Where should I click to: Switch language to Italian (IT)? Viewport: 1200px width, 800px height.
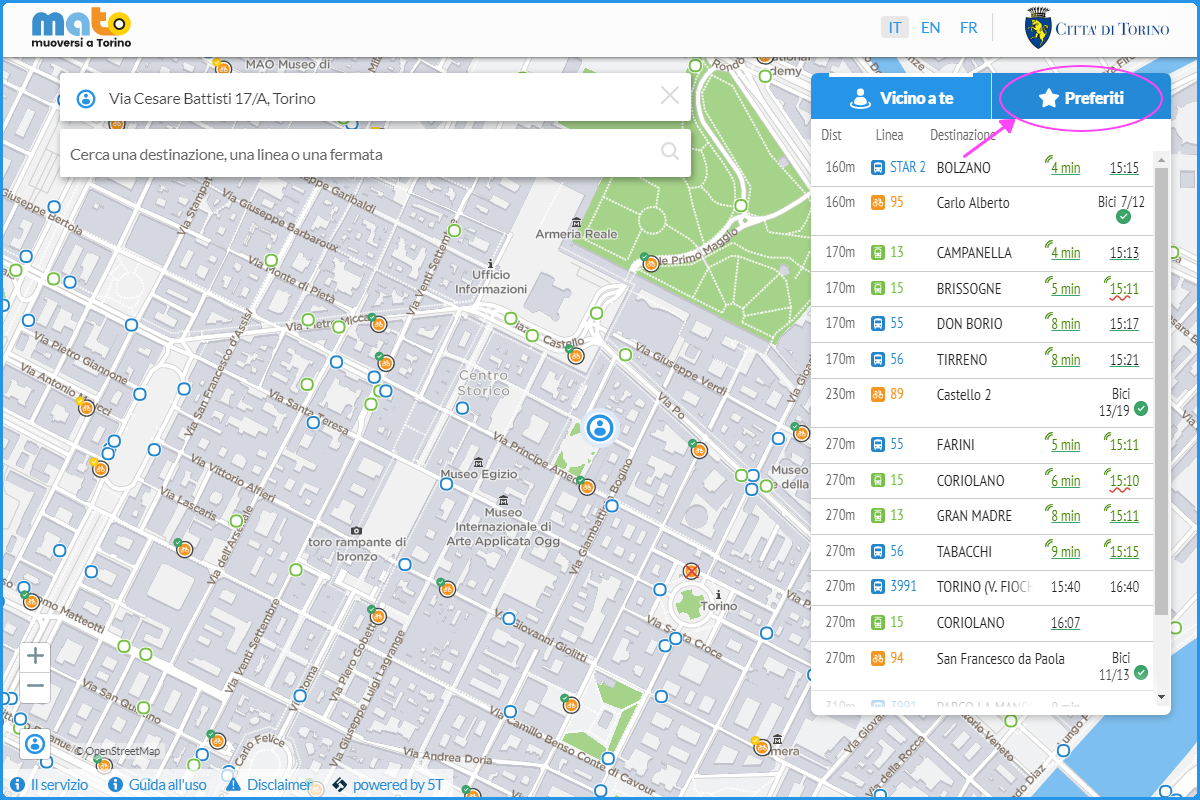click(x=894, y=28)
